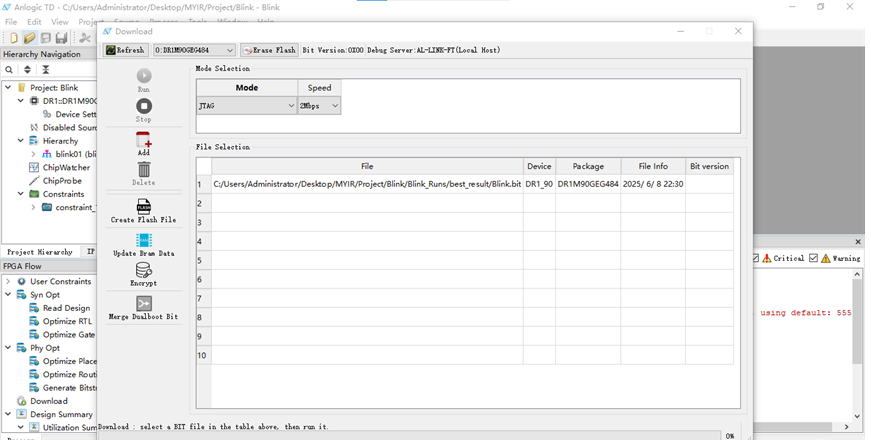Viewport: 871px width, 440px height.
Task: Switch to the Project Hierarchy tab
Action: [x=40, y=252]
